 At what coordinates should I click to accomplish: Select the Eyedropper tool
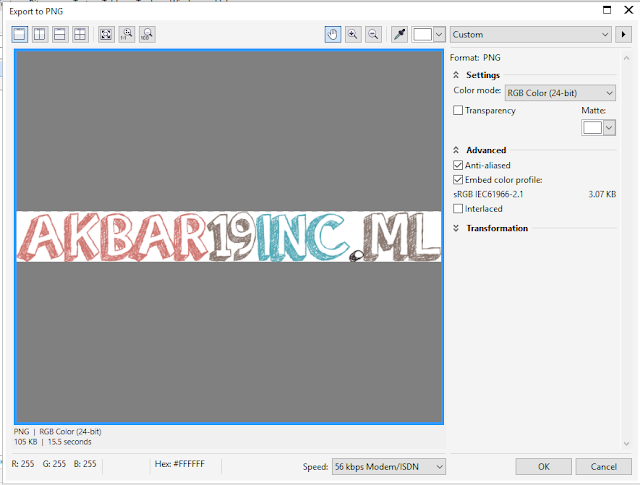click(399, 34)
